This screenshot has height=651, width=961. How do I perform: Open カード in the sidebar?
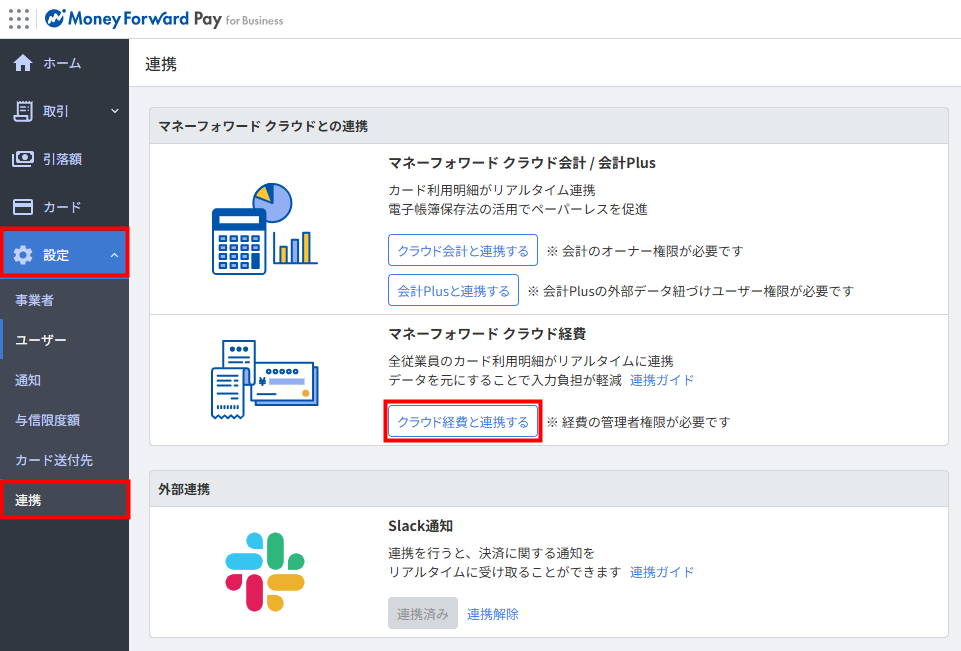64,207
